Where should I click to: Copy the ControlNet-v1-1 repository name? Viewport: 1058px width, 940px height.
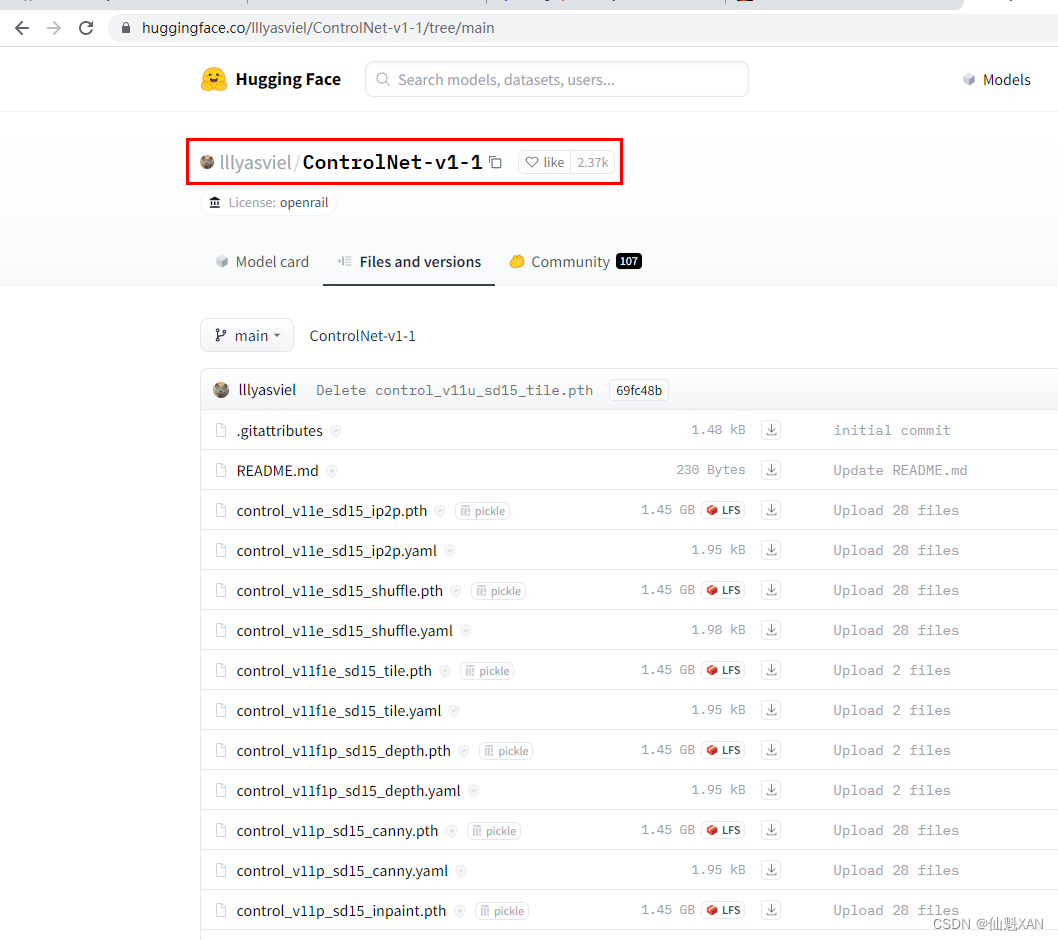tap(495, 162)
